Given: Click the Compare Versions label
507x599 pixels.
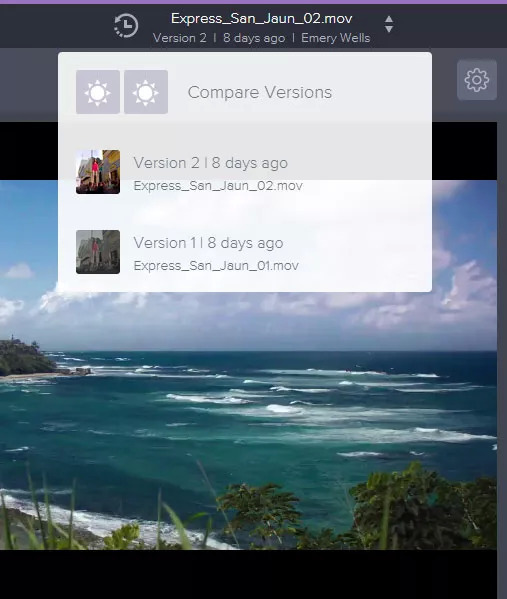Looking at the screenshot, I should pos(260,92).
